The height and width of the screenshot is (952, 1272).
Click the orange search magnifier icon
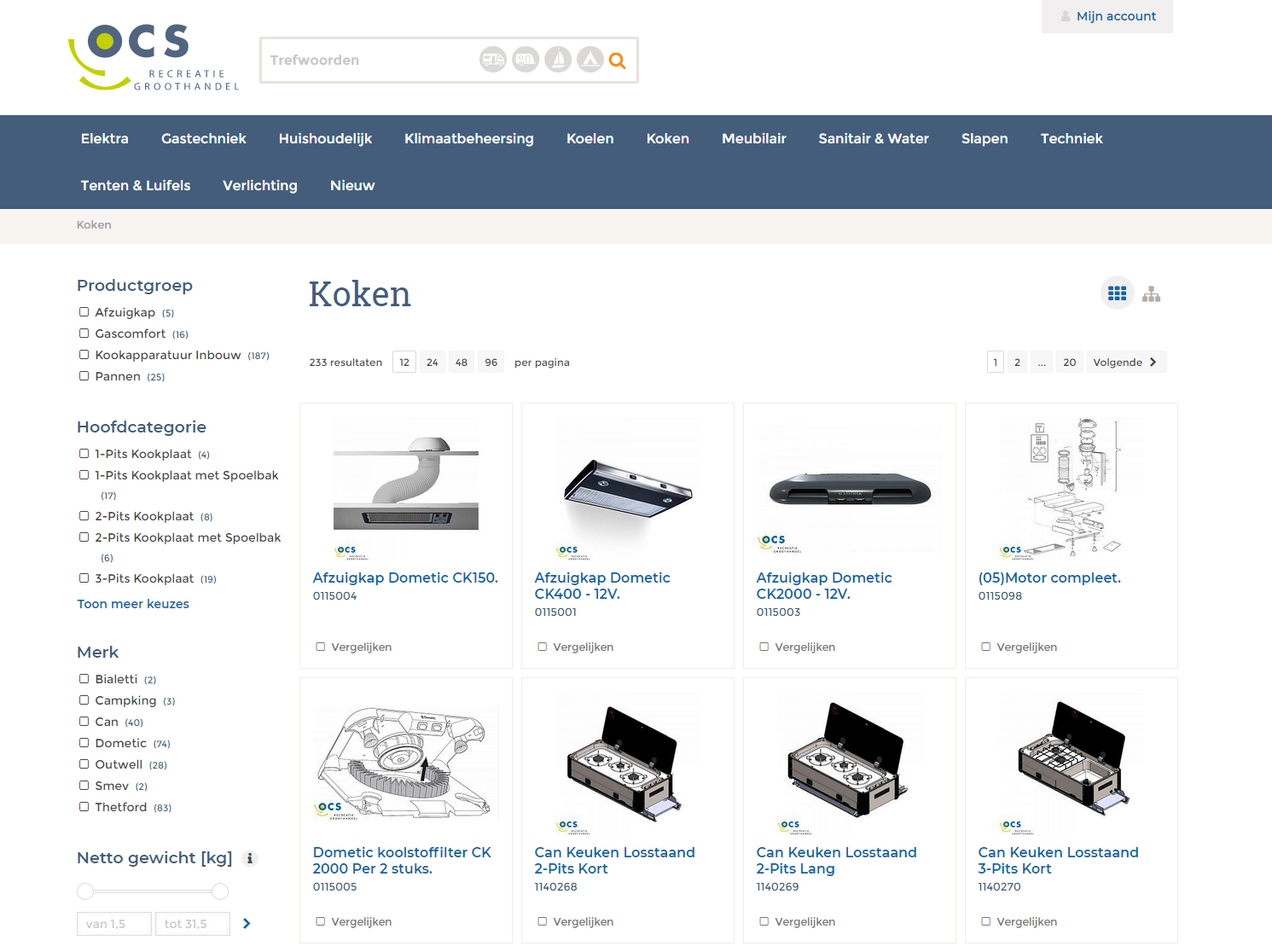[618, 61]
